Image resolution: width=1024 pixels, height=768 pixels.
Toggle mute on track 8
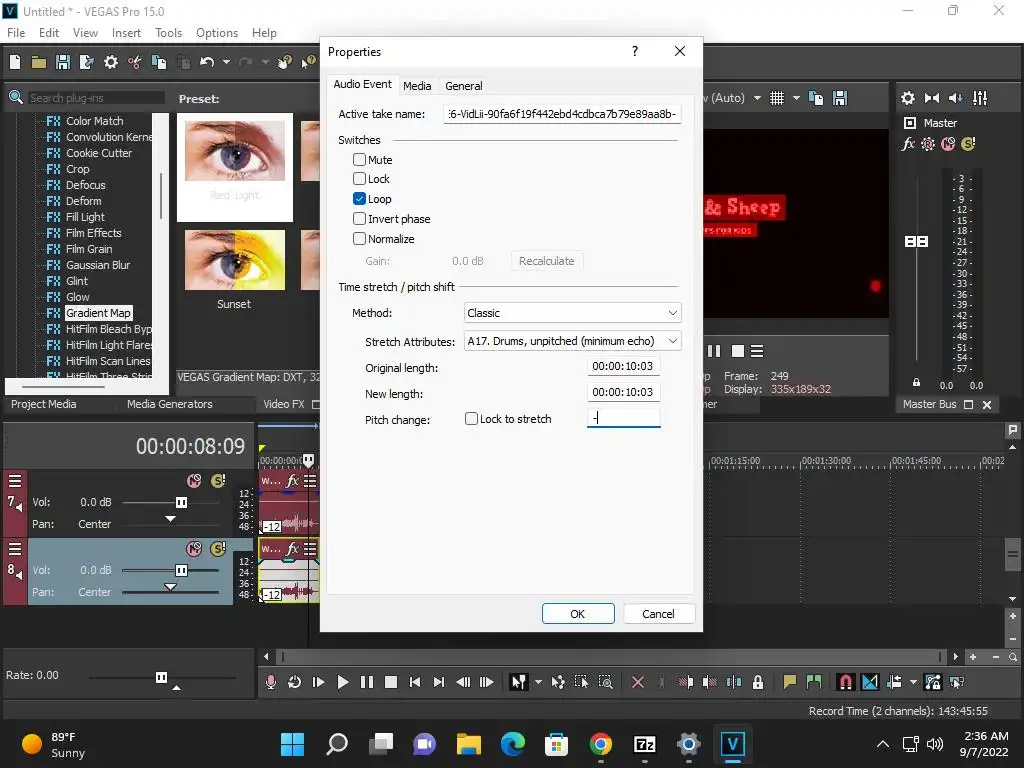(x=194, y=549)
